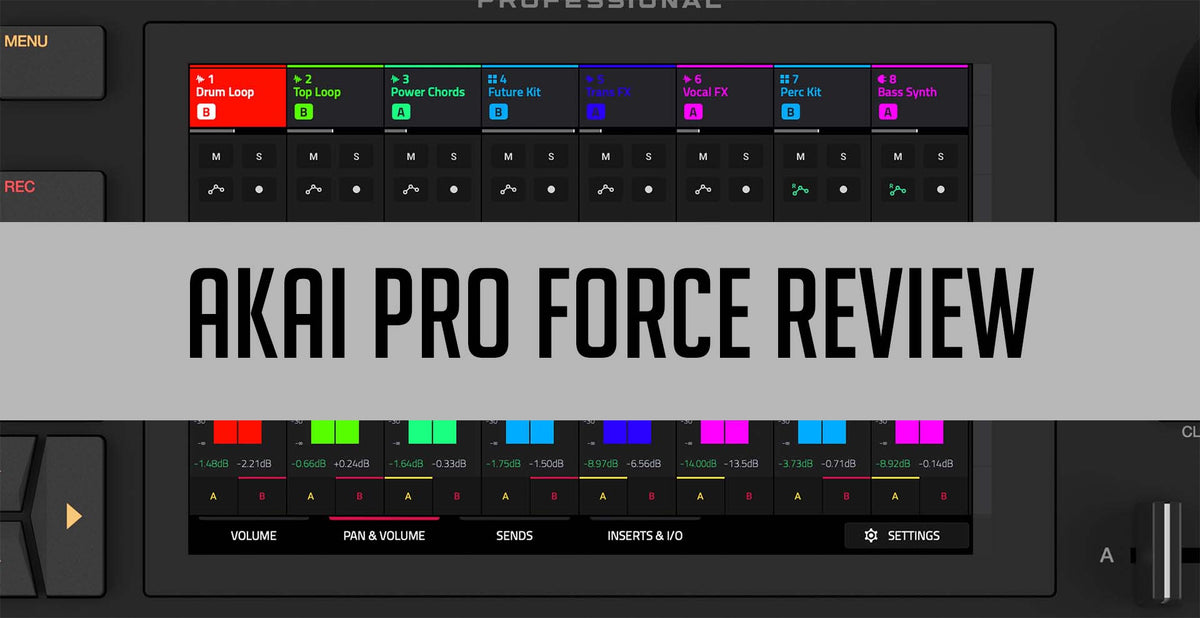Arm recording on the Top Loop track
1200x618 pixels.
point(356,190)
